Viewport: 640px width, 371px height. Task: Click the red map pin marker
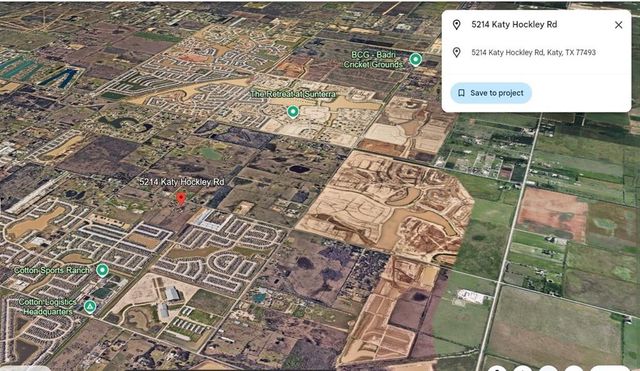[181, 199]
